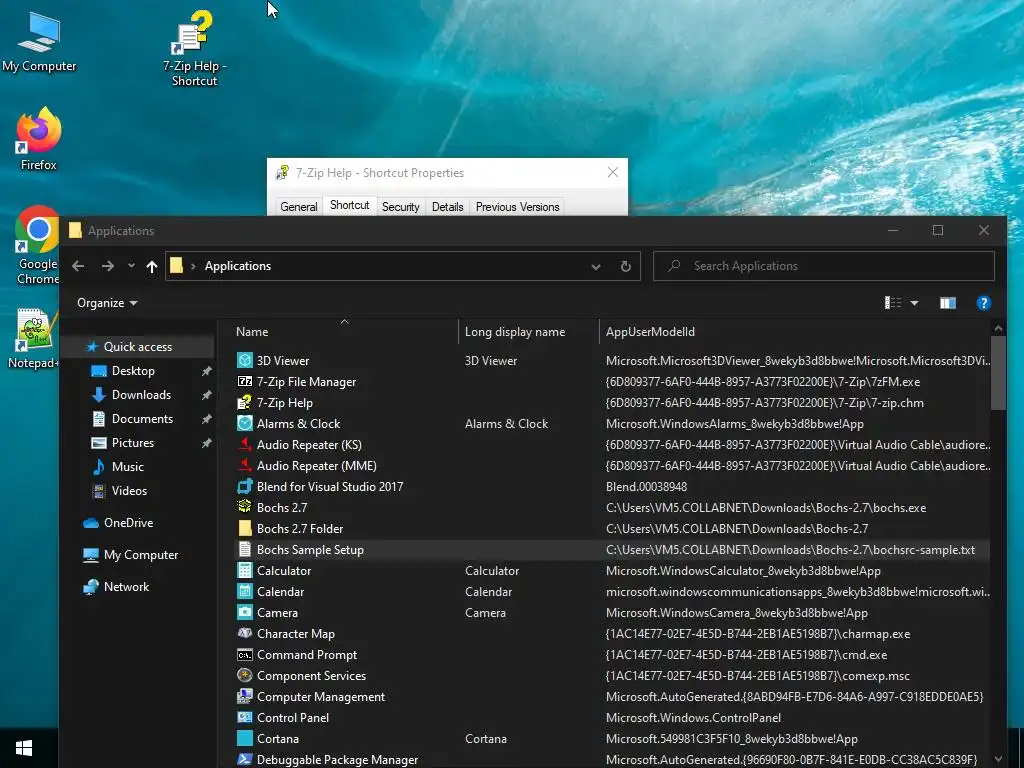Select the Audio Repeater (MME) icon
This screenshot has width=1024, height=768.
pyautogui.click(x=245, y=465)
